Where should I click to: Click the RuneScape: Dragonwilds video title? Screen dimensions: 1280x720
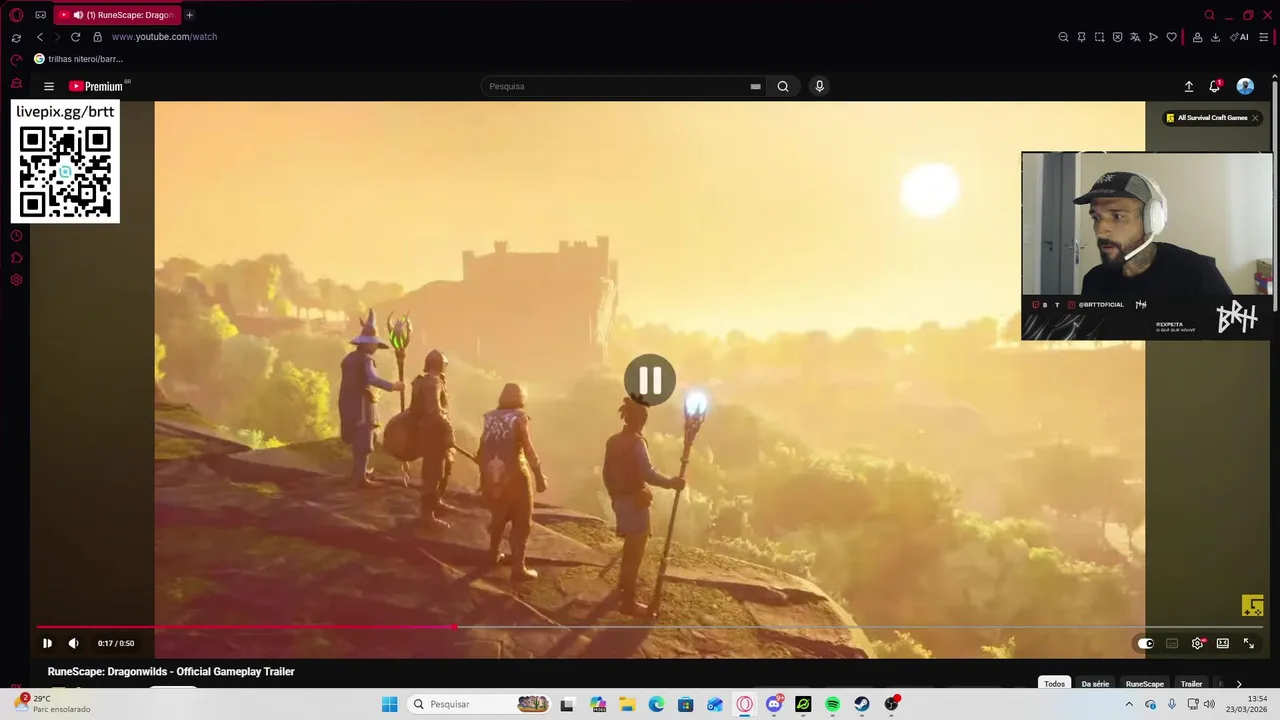[x=171, y=672]
